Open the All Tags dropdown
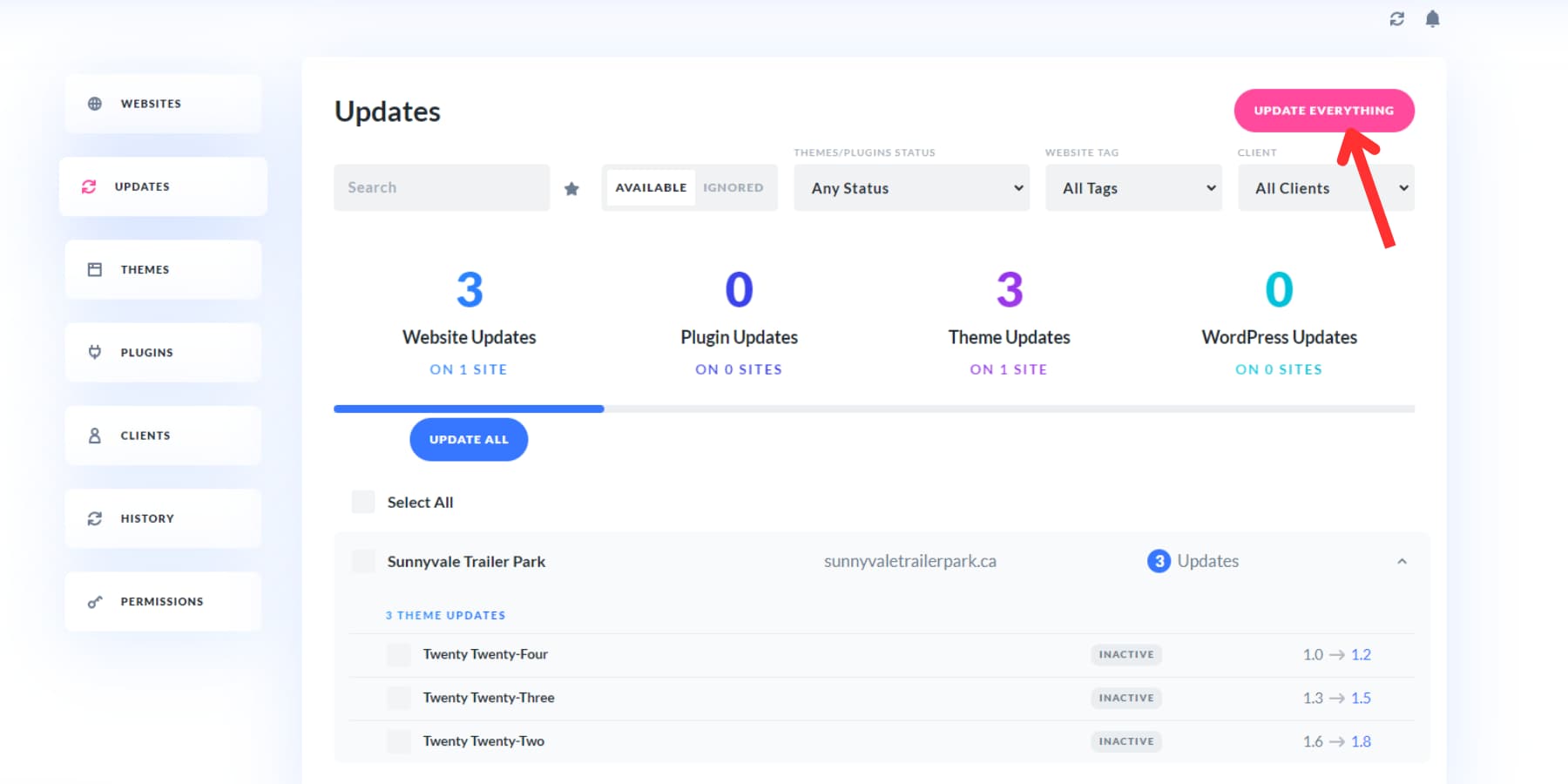The width and height of the screenshot is (1568, 784). tap(1133, 188)
